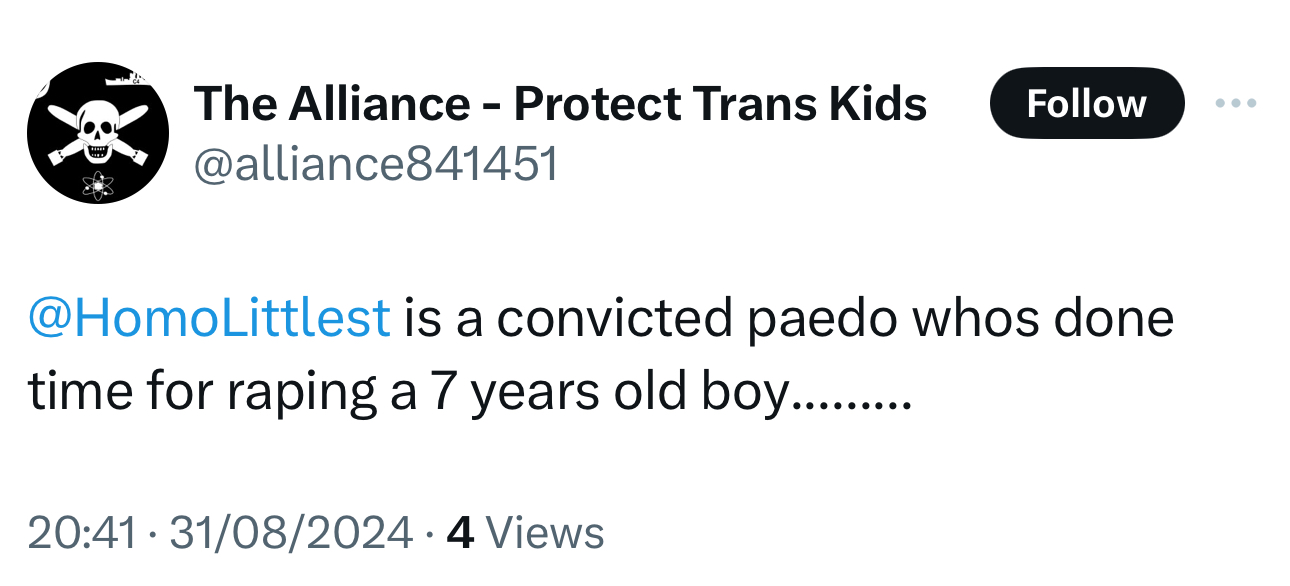Open the three-dot more options menu
This screenshot has width=1290, height=586.
click(1236, 103)
